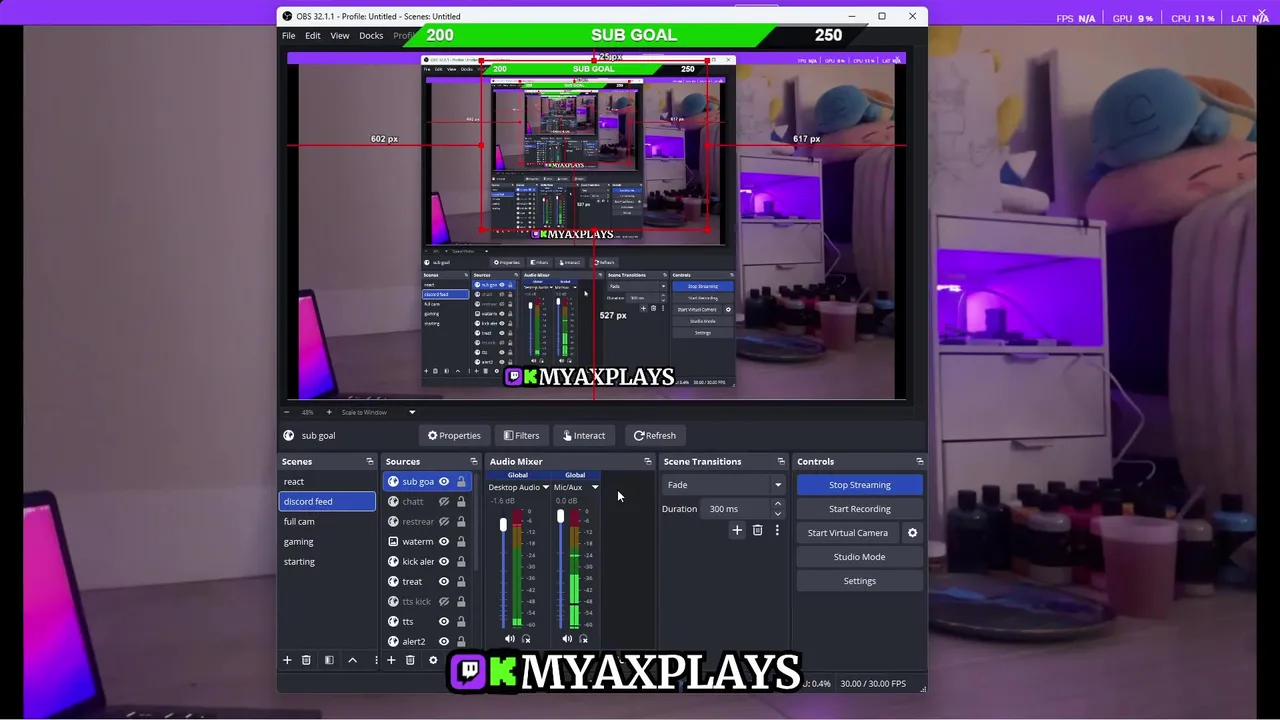Enable Studio Mode
Screen dimensions: 1280x720
[859, 557]
